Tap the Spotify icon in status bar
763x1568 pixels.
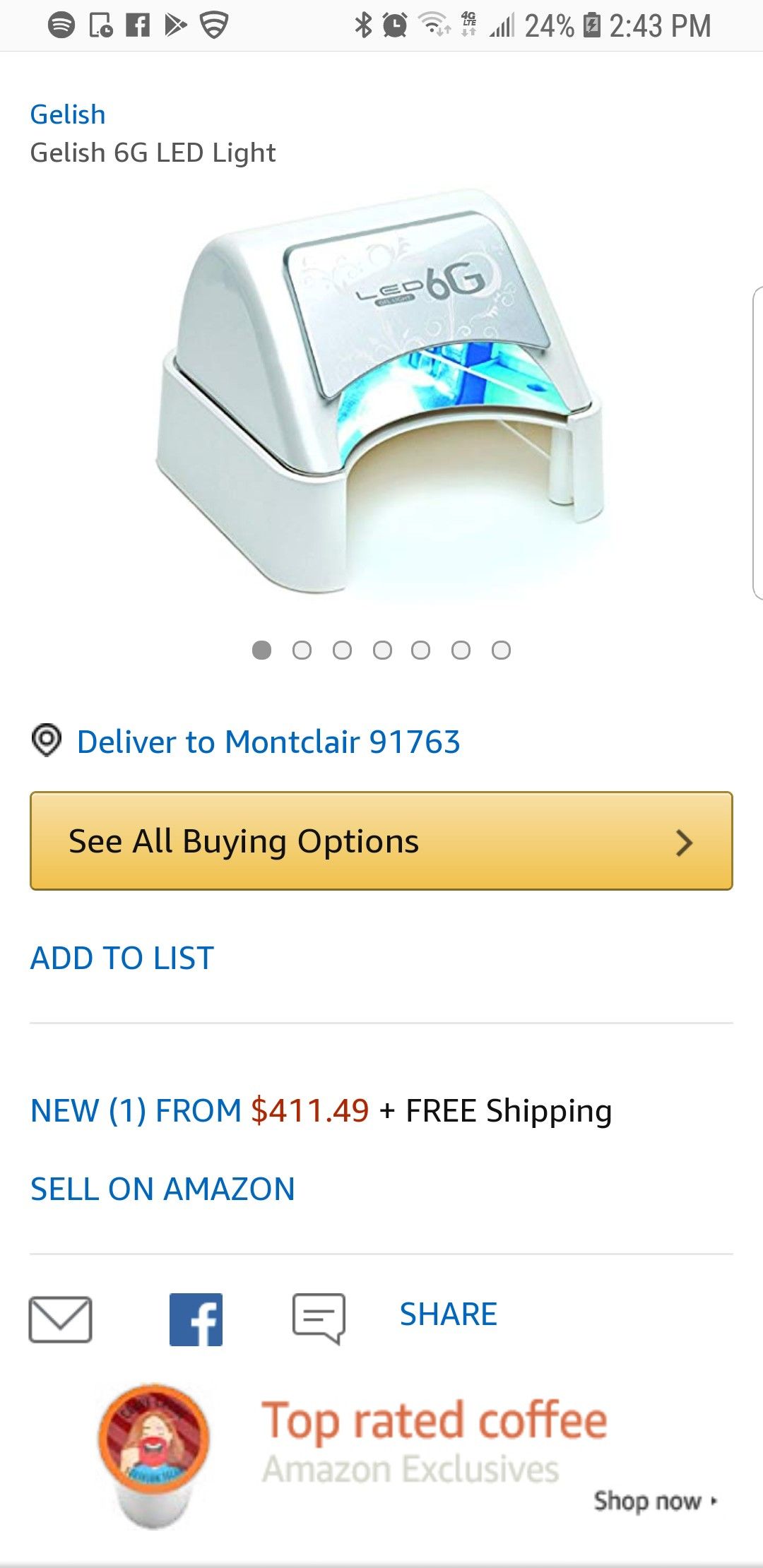tap(61, 25)
